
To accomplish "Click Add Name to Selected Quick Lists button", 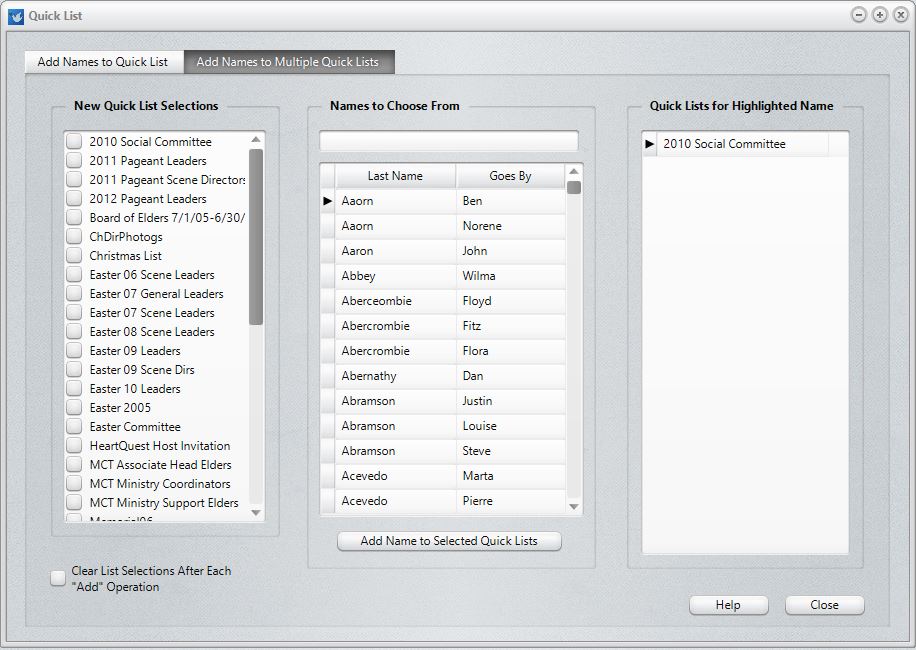I will click(x=449, y=541).
